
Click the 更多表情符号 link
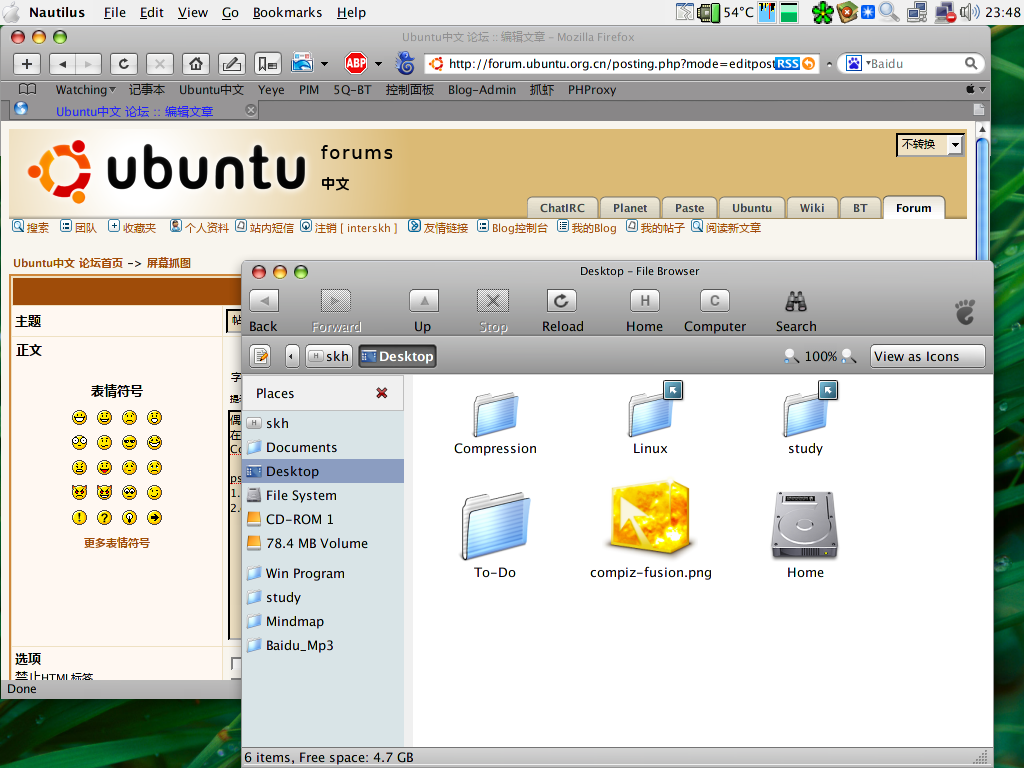(117, 543)
